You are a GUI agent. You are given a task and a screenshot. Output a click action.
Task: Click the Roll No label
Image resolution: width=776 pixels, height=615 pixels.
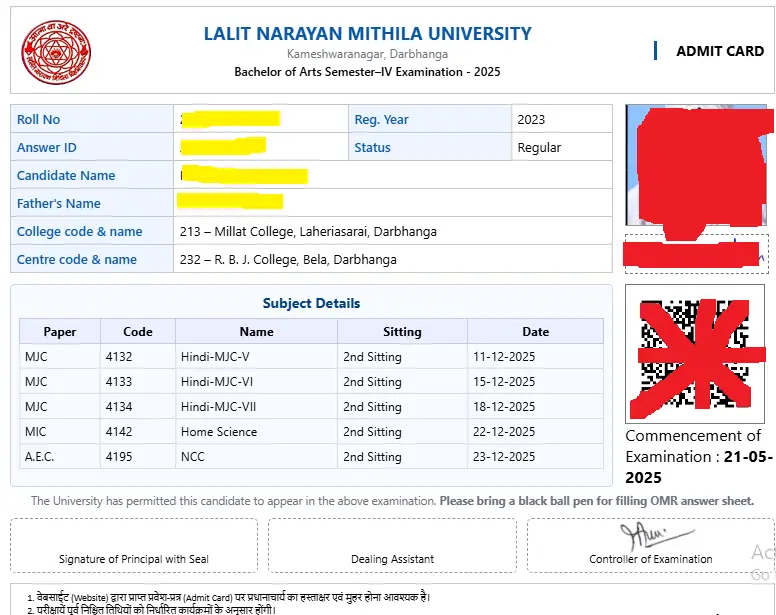coord(39,119)
